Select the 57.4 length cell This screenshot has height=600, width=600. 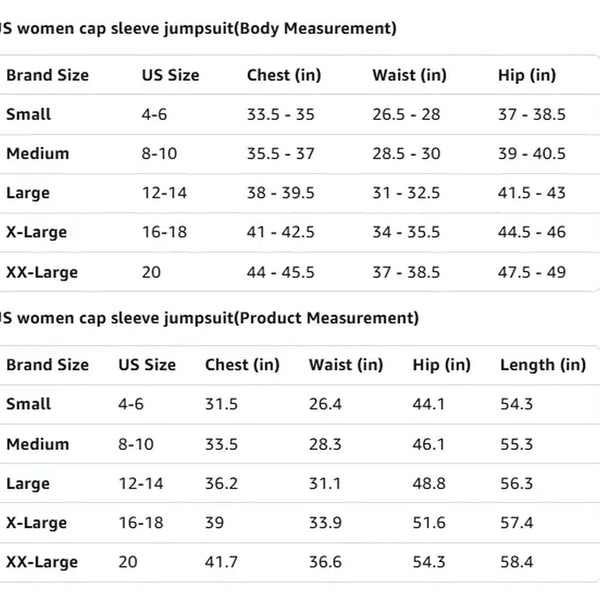pyautogui.click(x=517, y=522)
